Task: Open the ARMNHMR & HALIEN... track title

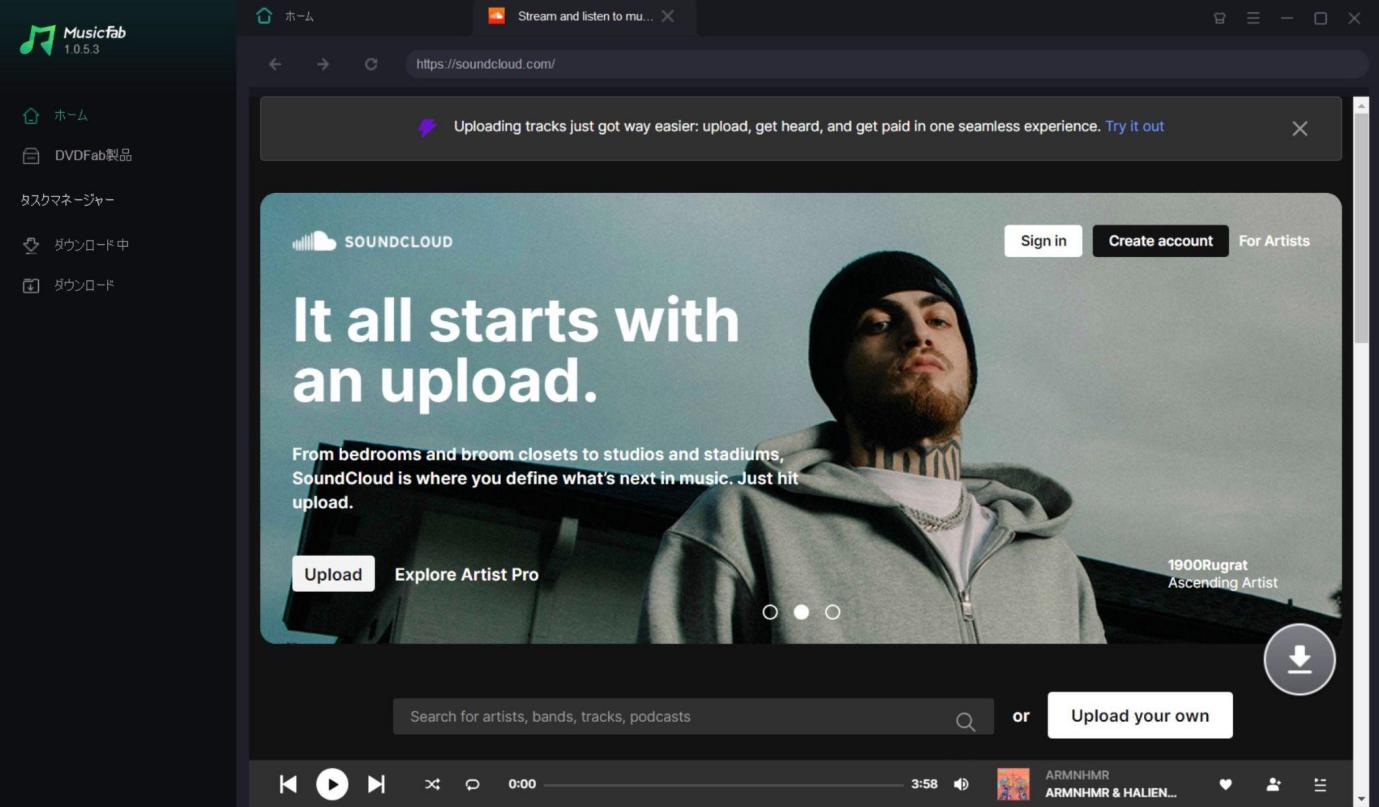Action: click(1111, 793)
